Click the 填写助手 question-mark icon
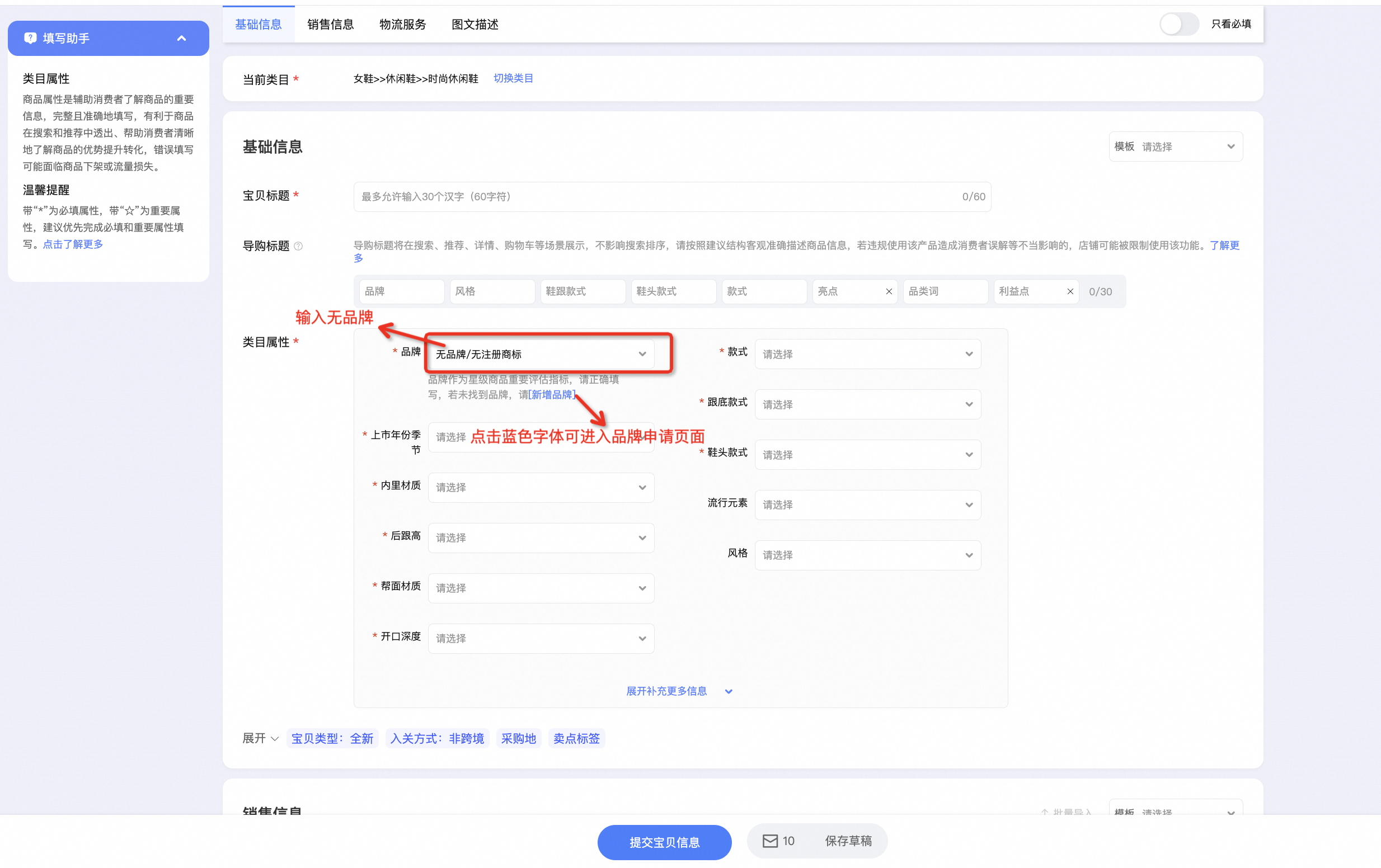The width and height of the screenshot is (1381, 868). click(30, 39)
